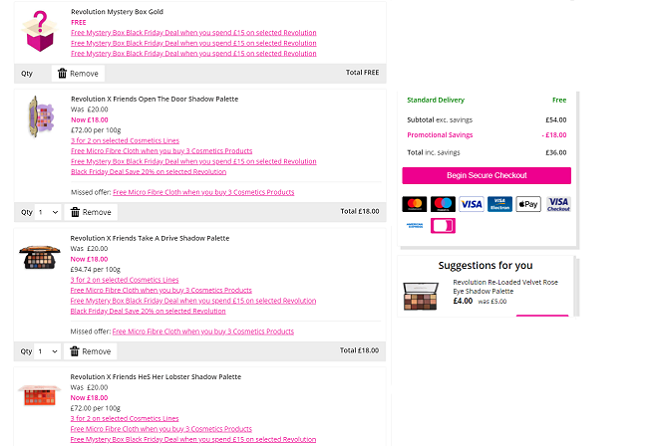Open second Free Mystery Box deal link under Mystery Box Gold
The width and height of the screenshot is (650, 446).
(x=194, y=43)
